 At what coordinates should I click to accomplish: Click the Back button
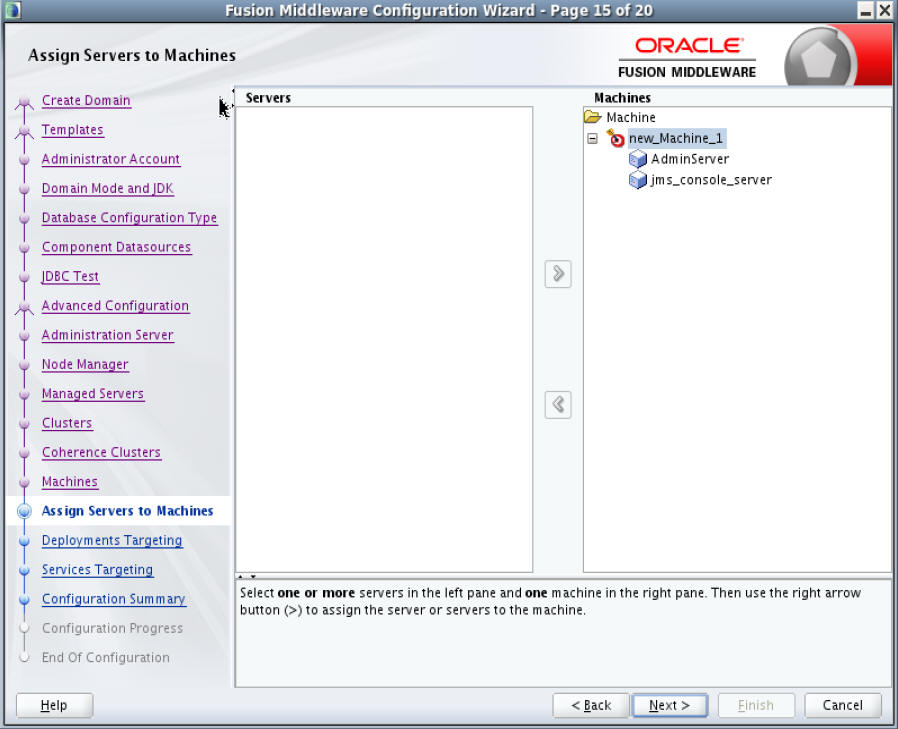pyautogui.click(x=591, y=706)
